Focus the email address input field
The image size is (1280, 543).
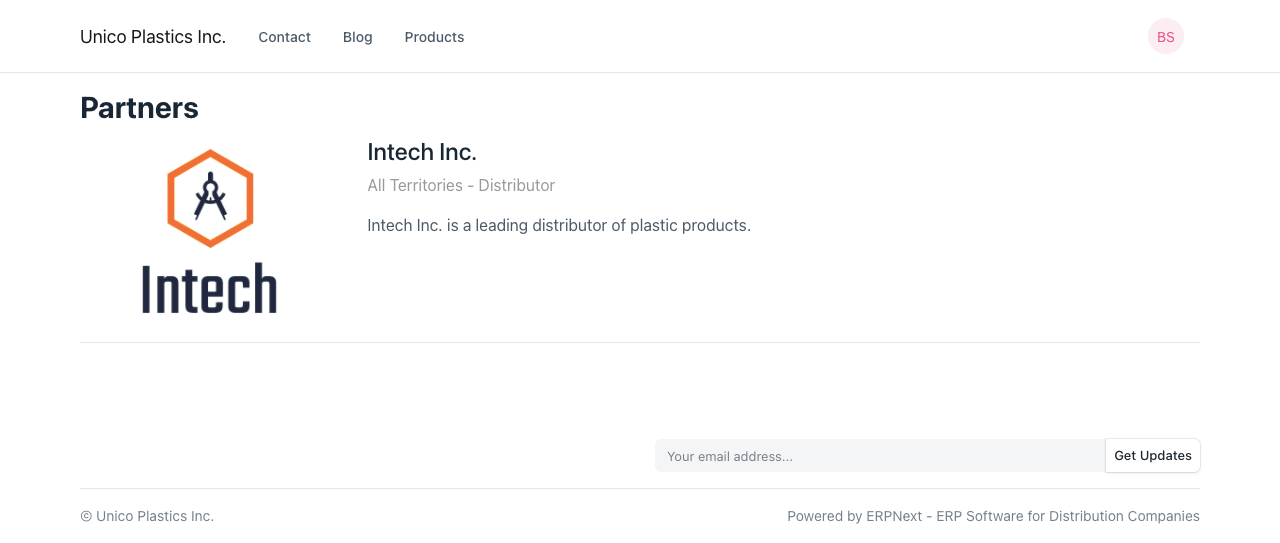(879, 456)
